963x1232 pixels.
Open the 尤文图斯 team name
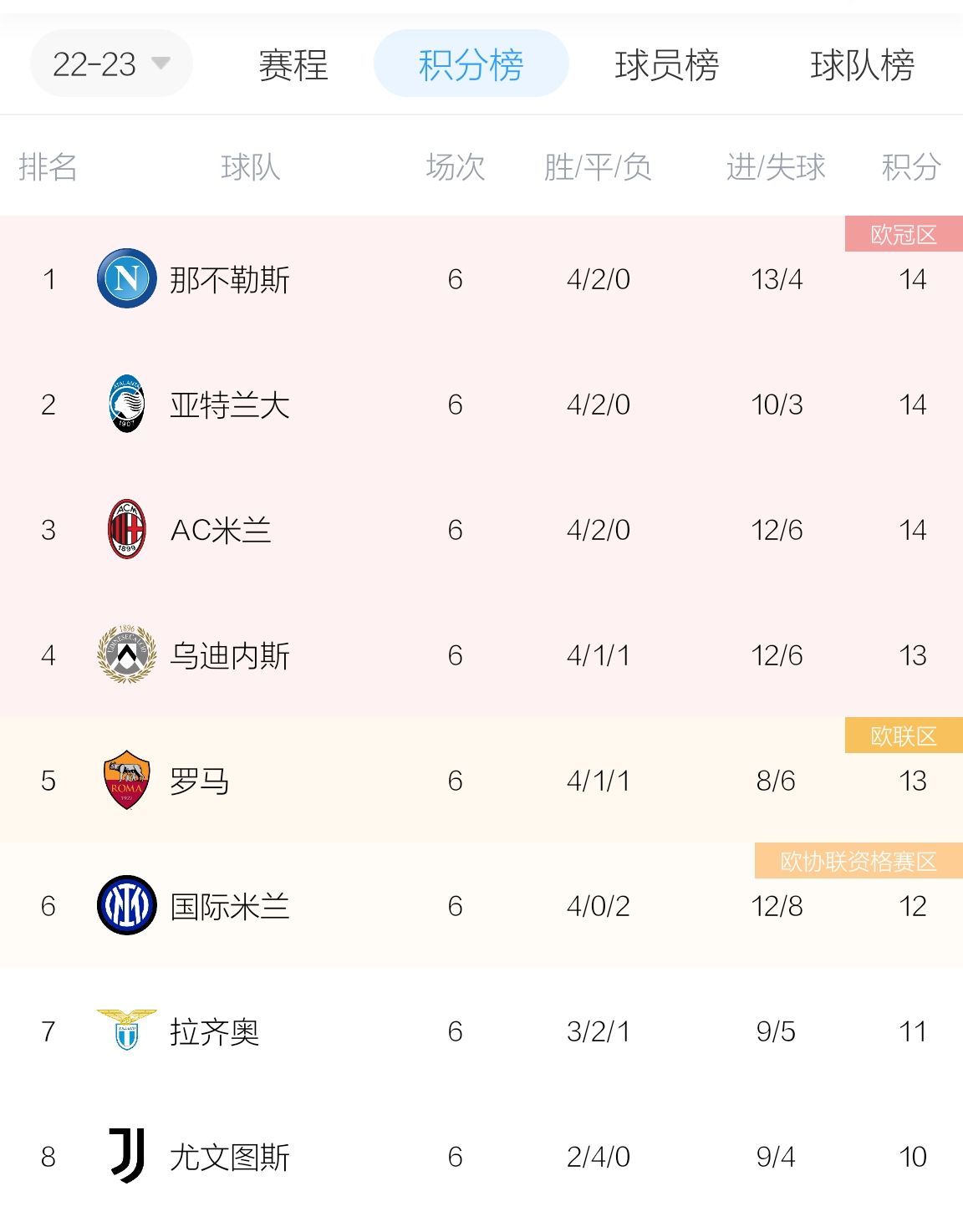230,1157
